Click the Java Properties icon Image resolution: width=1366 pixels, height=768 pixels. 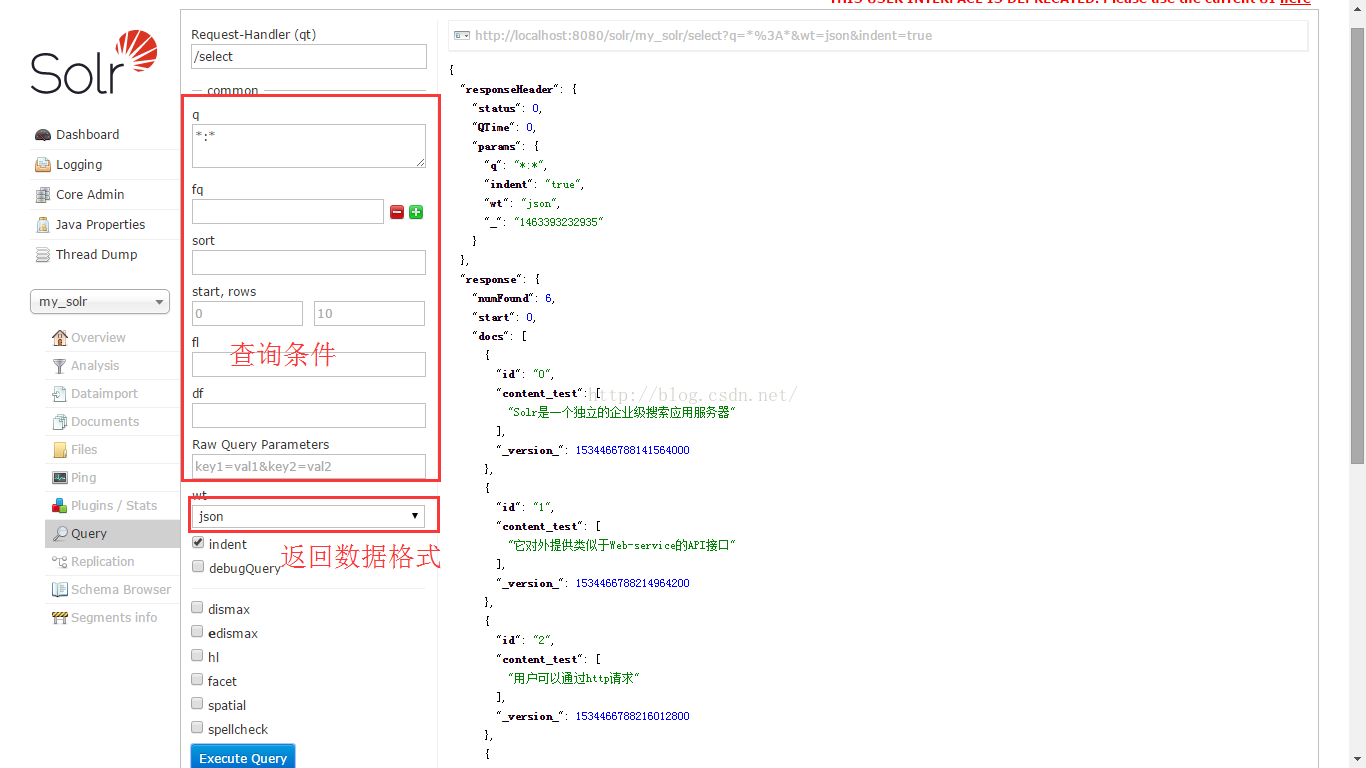click(42, 225)
